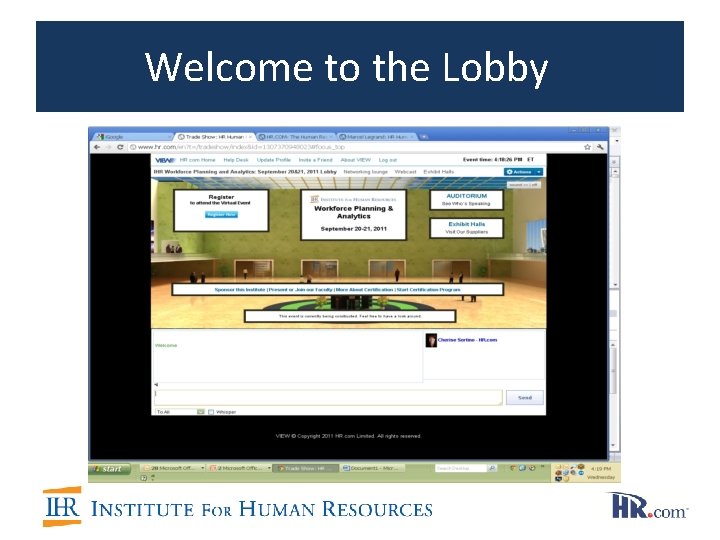The height and width of the screenshot is (540, 720).
Task: Click the Cherise Sortino - HR.com name
Action: tap(467, 340)
